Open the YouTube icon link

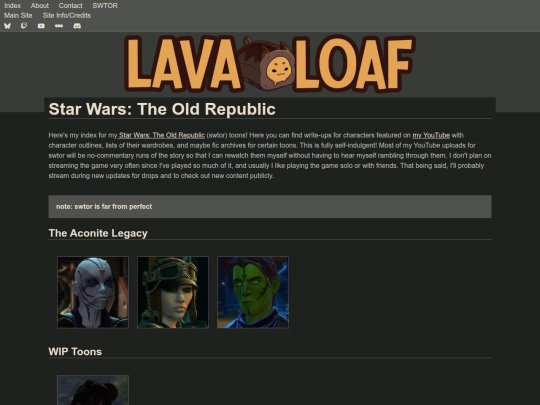click(41, 26)
